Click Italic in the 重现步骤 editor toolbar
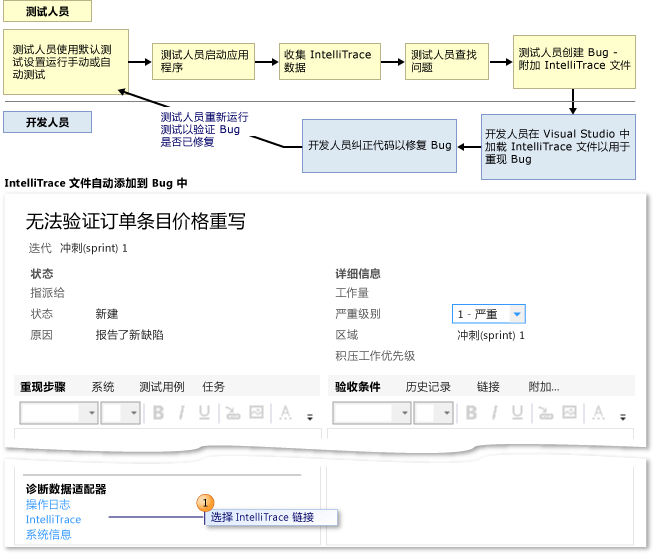Image resolution: width=655 pixels, height=555 pixels. coord(181,413)
